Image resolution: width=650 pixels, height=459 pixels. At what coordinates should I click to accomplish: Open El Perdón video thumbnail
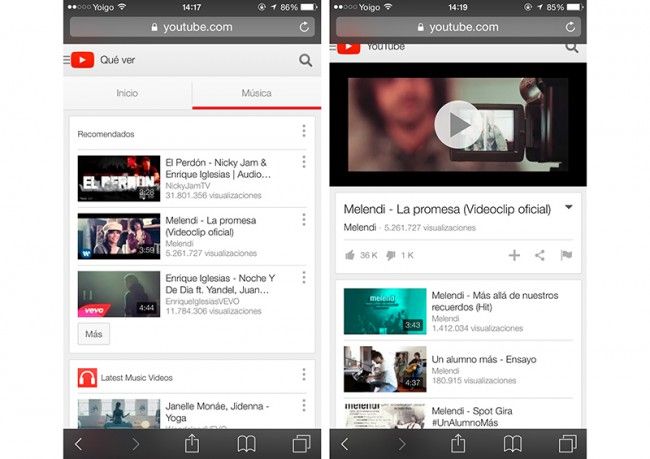[x=119, y=179]
